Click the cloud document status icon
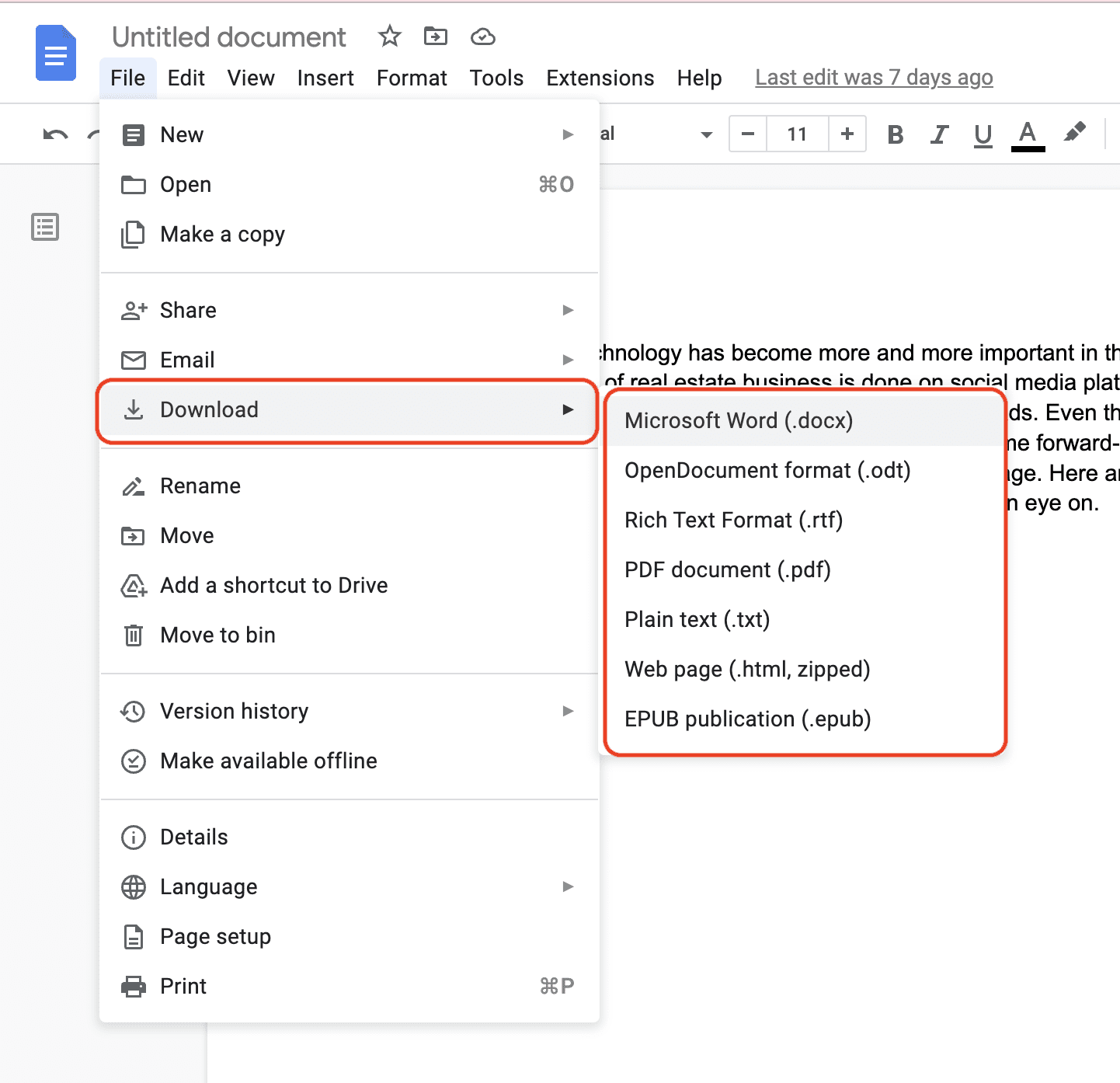 click(x=482, y=36)
